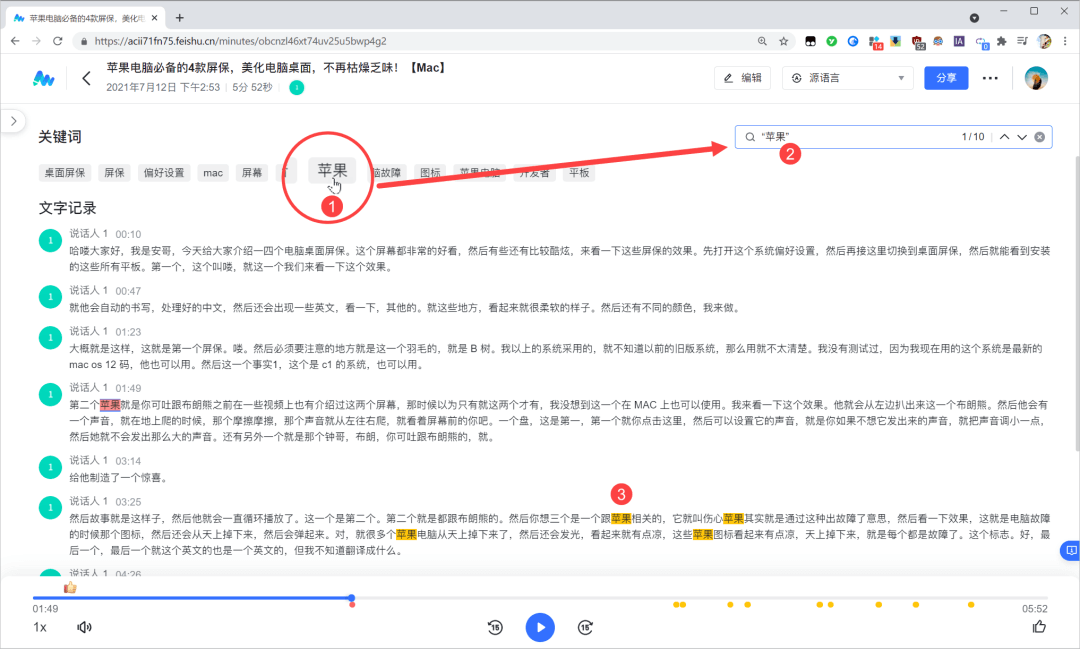Open the browser extensions puzzle icon
The height and width of the screenshot is (649, 1080).
click(1001, 41)
